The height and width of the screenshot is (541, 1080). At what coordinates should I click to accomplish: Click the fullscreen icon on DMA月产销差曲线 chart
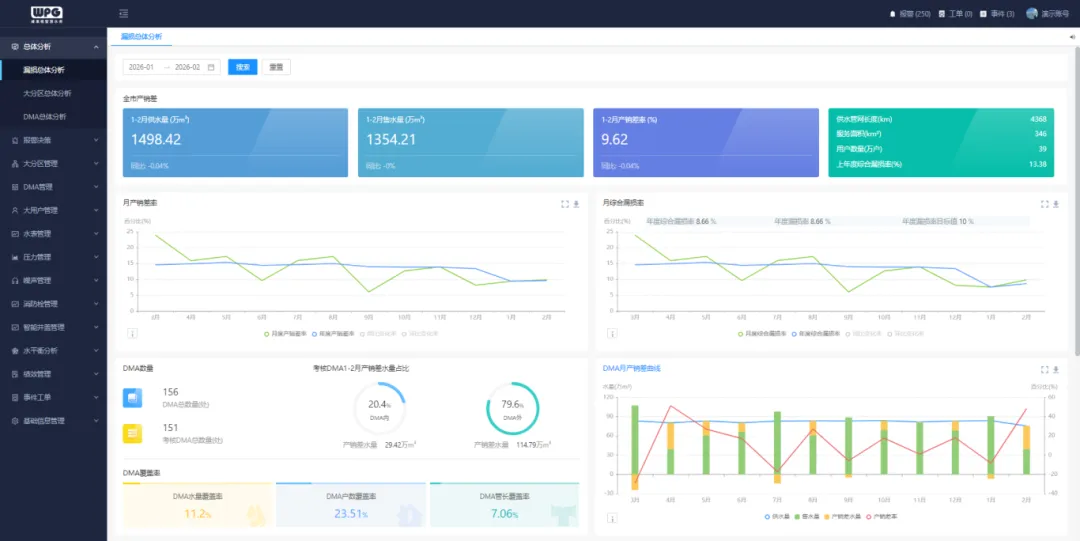(1044, 369)
